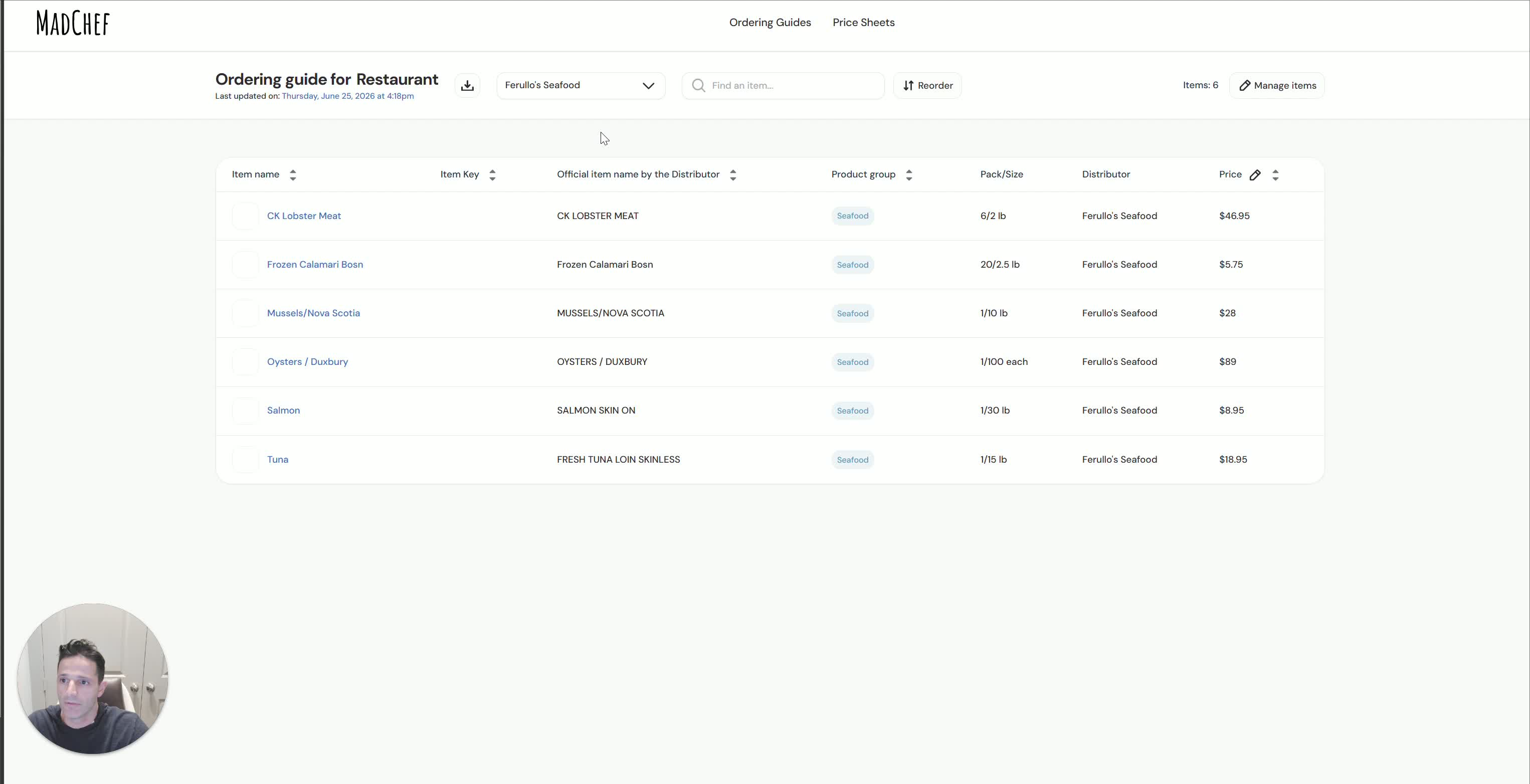This screenshot has height=784, width=1530.
Task: Click the $18.95 price cell
Action: point(1233,460)
